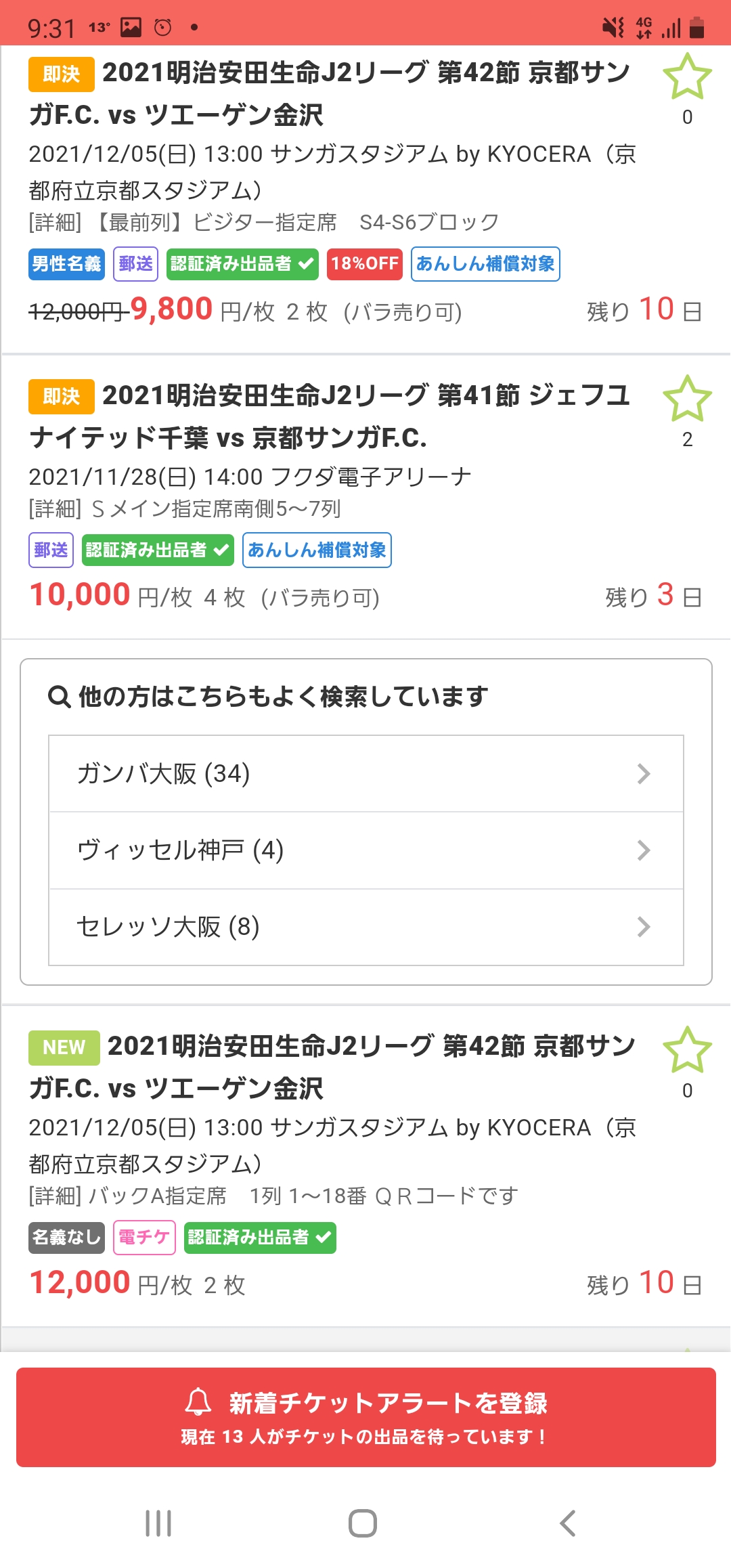Open the recent apps navigation icon
731x1568 pixels.
pyautogui.click(x=158, y=1523)
